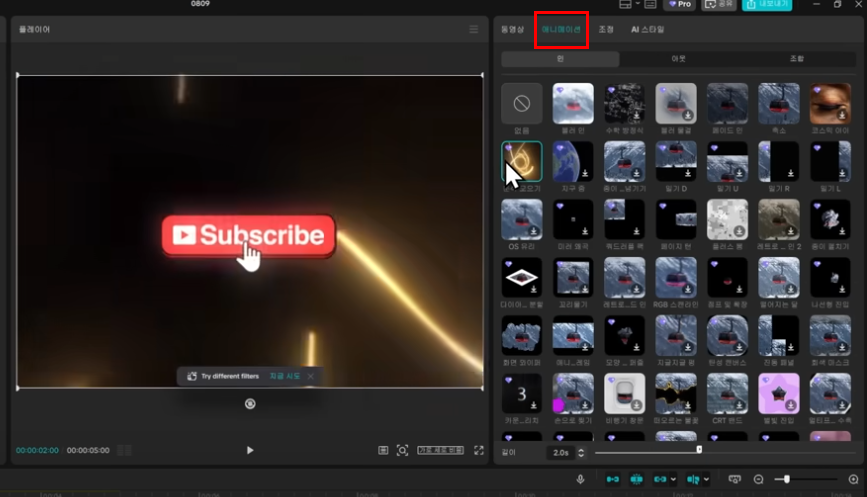Apply the 밀기 D animation

[676, 161]
